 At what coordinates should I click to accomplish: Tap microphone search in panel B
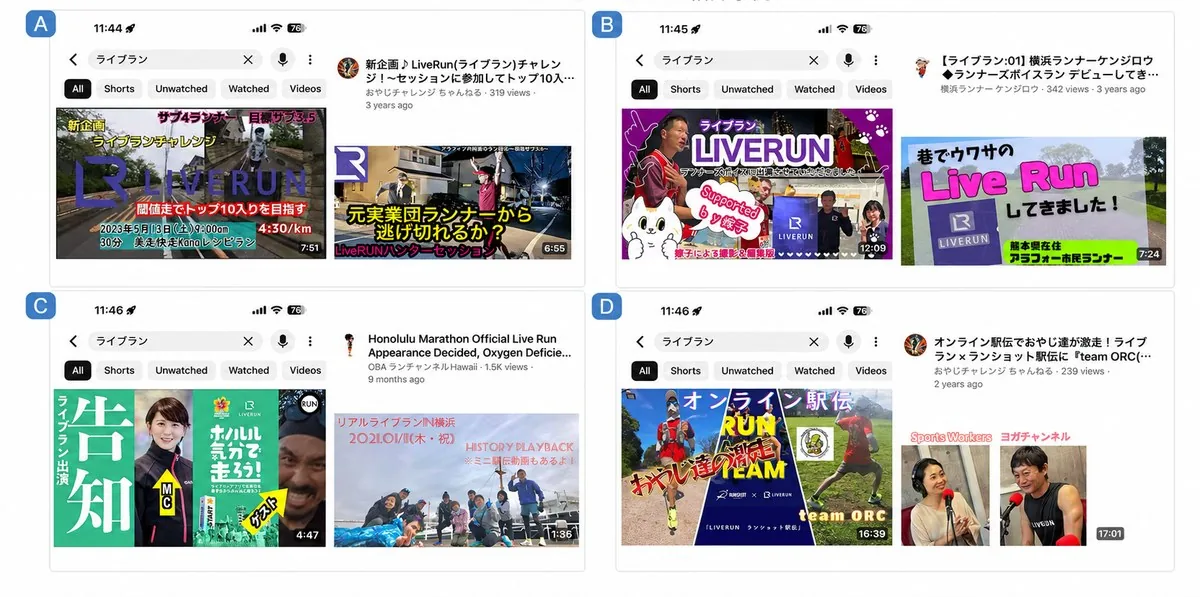(849, 60)
